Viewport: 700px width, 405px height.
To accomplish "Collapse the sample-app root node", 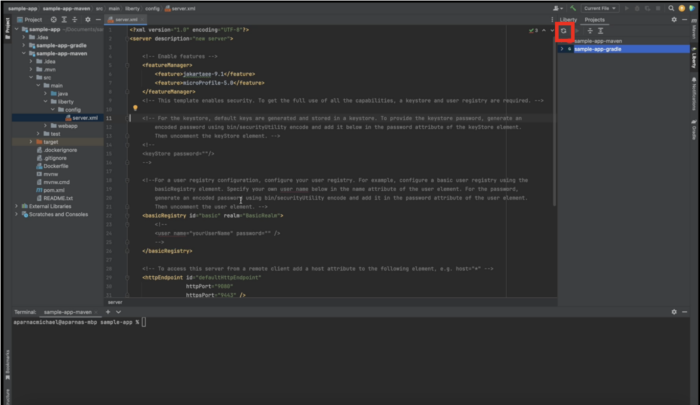I will tap(17, 29).
